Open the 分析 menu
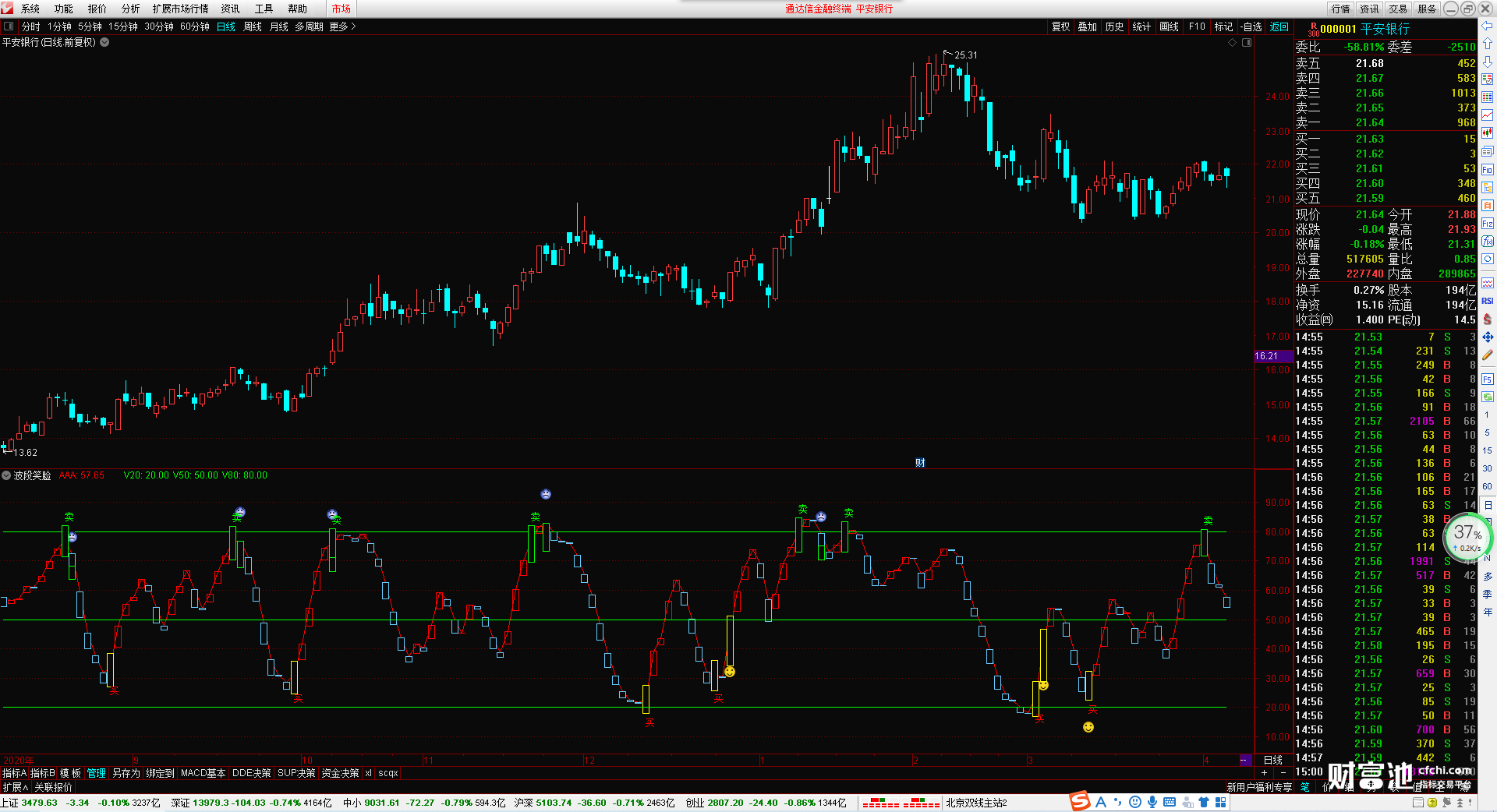The width and height of the screenshot is (1497, 812). [x=131, y=9]
